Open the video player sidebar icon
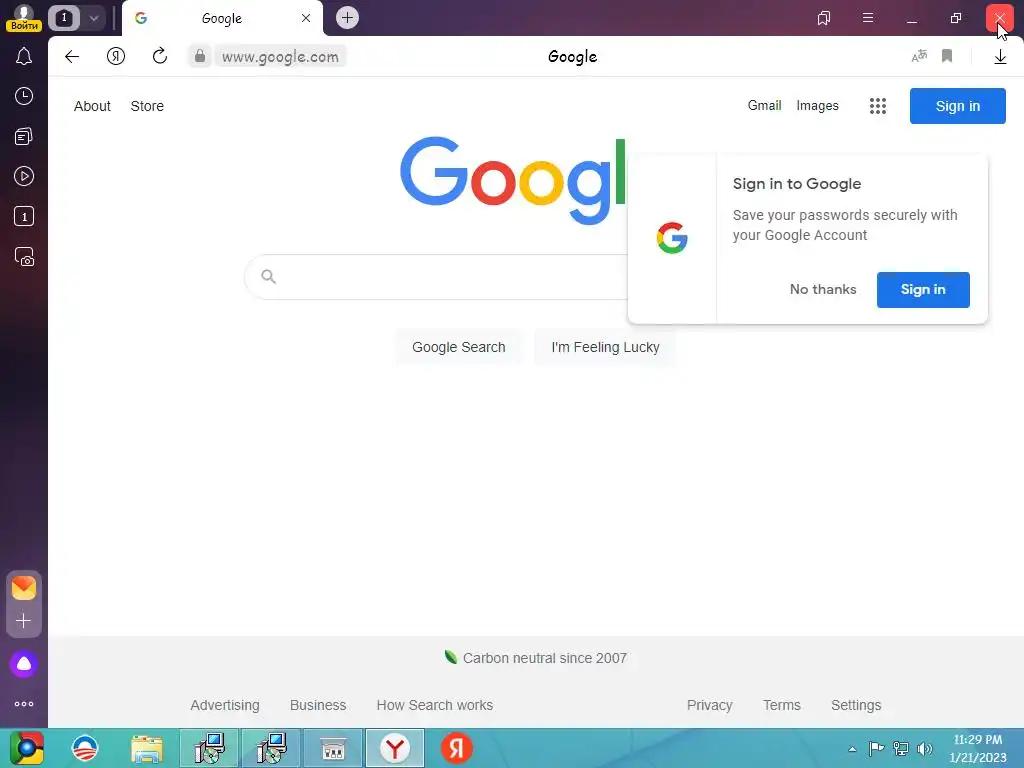 point(24,176)
